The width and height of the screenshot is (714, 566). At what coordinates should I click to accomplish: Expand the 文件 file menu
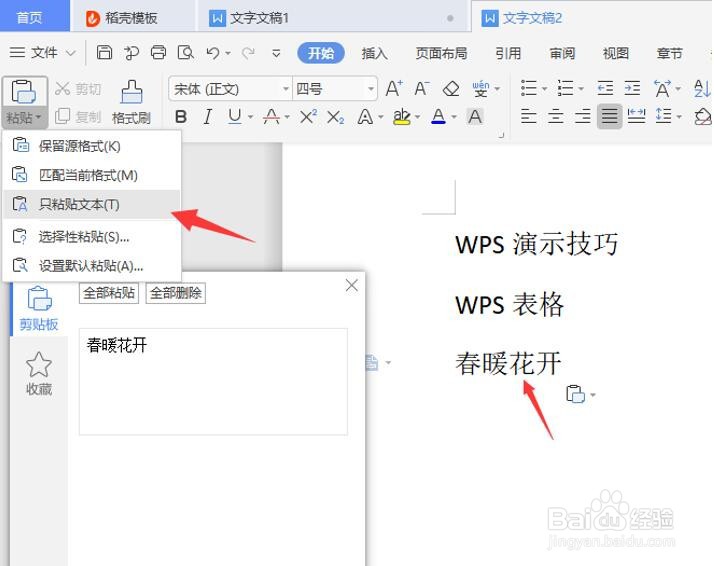click(x=42, y=53)
